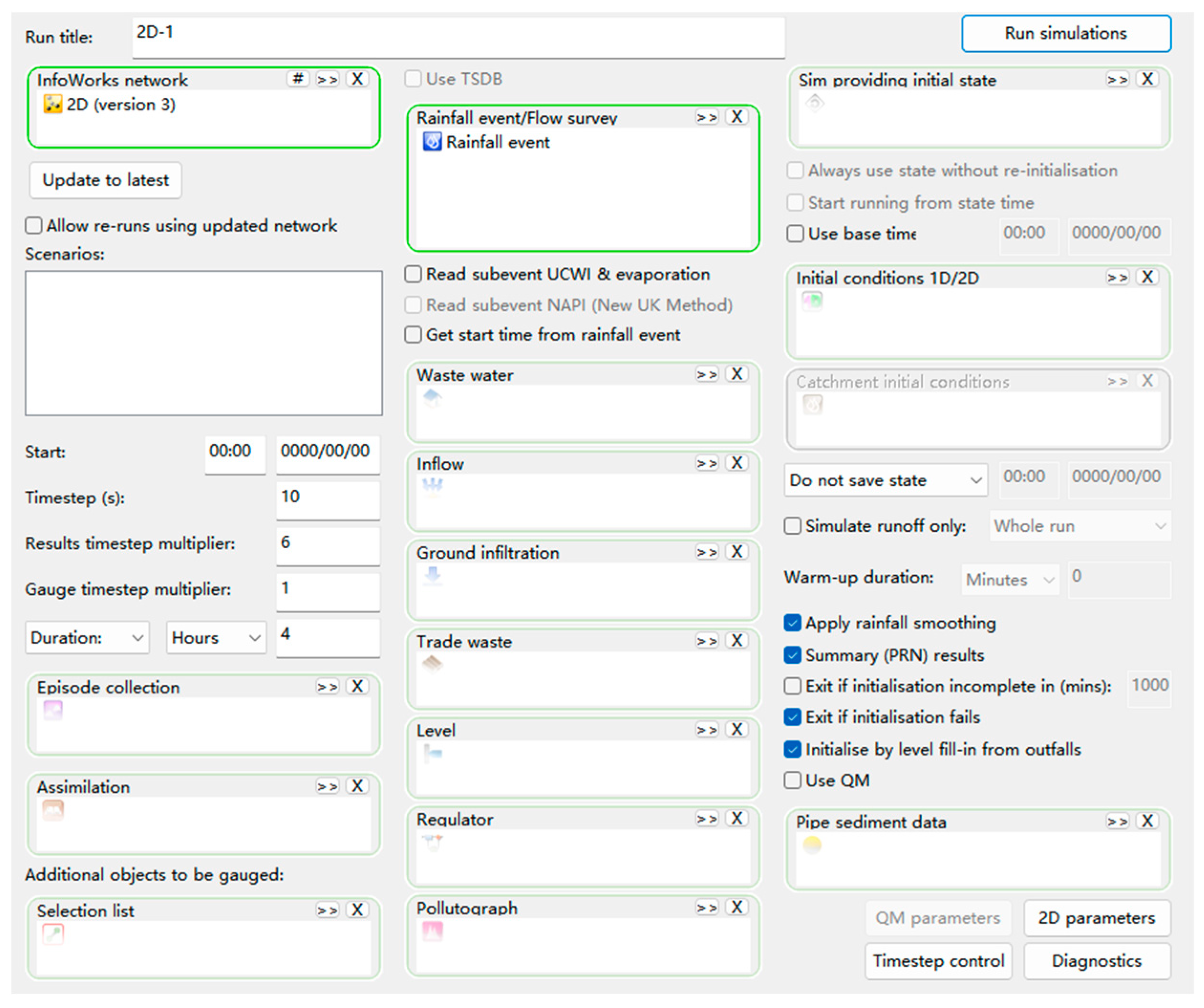Click the Rainfall event item icon

pyautogui.click(x=432, y=142)
